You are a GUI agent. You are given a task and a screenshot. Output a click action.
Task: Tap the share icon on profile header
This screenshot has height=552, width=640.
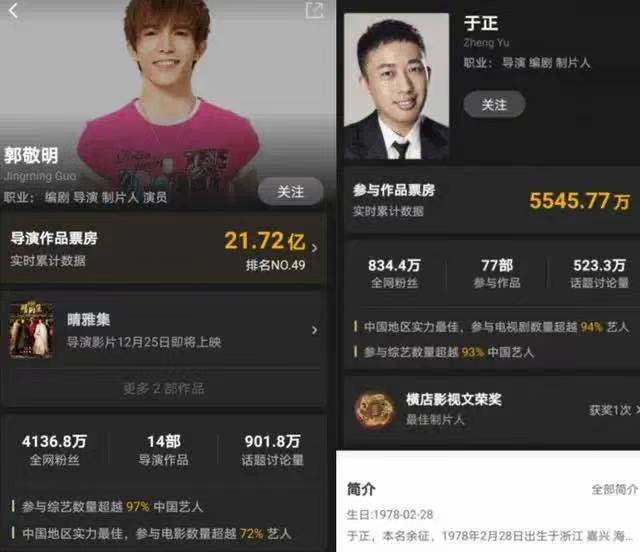[x=314, y=10]
